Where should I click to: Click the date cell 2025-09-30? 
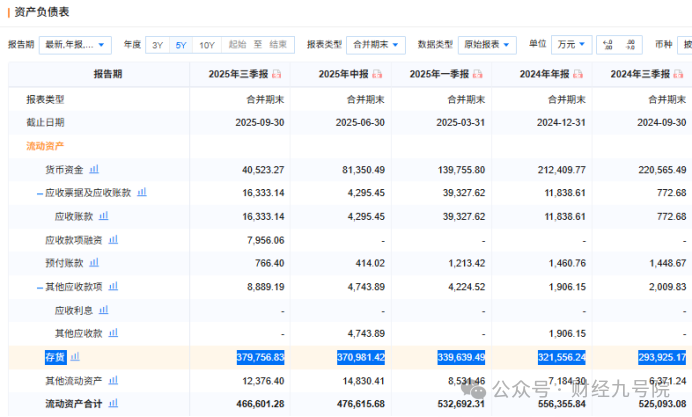pyautogui.click(x=260, y=123)
